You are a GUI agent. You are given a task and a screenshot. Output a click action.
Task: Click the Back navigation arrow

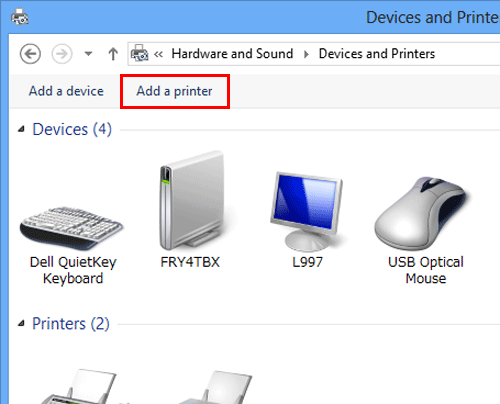tap(30, 54)
